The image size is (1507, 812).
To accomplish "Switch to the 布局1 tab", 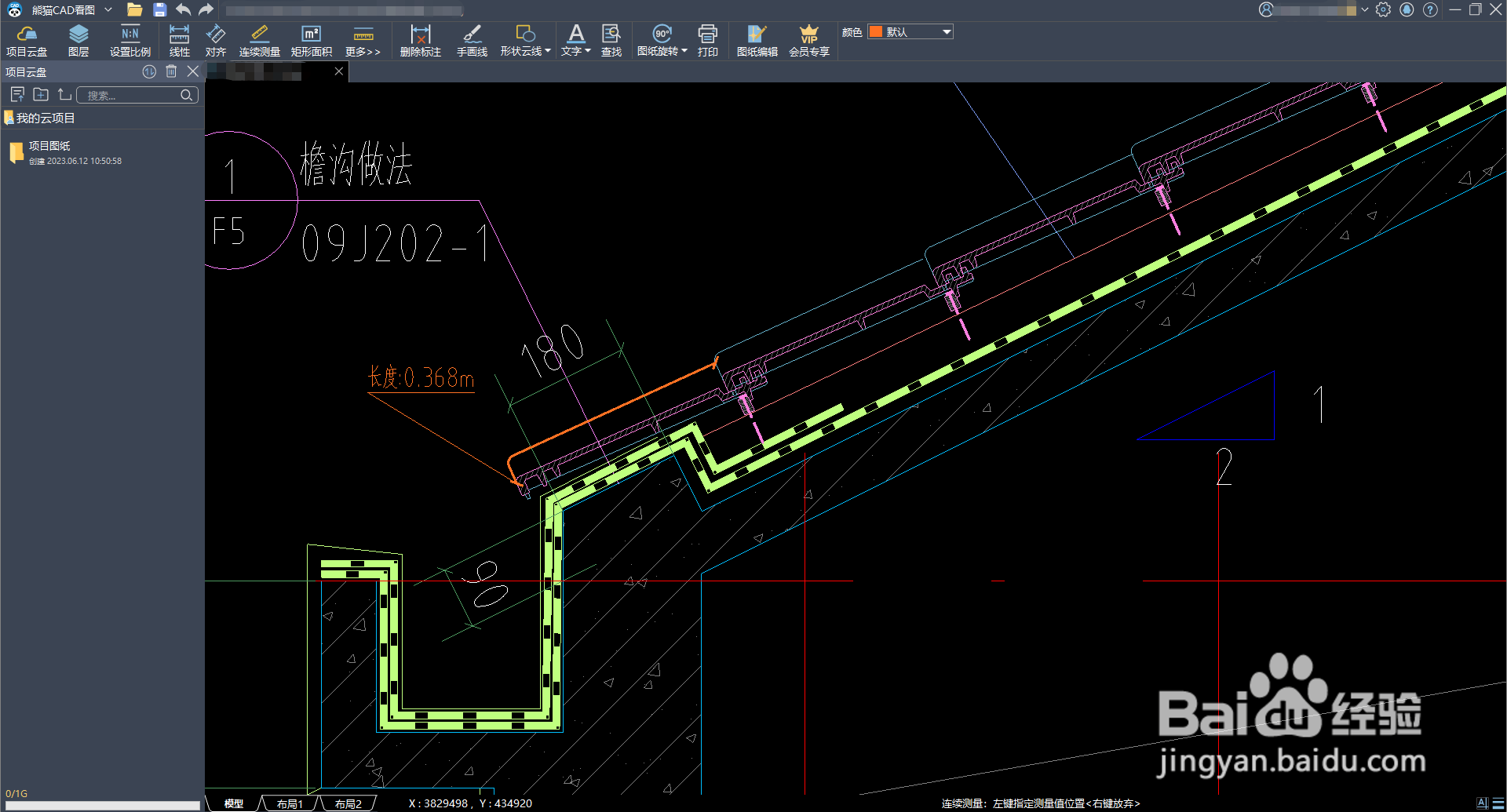I will point(290,804).
